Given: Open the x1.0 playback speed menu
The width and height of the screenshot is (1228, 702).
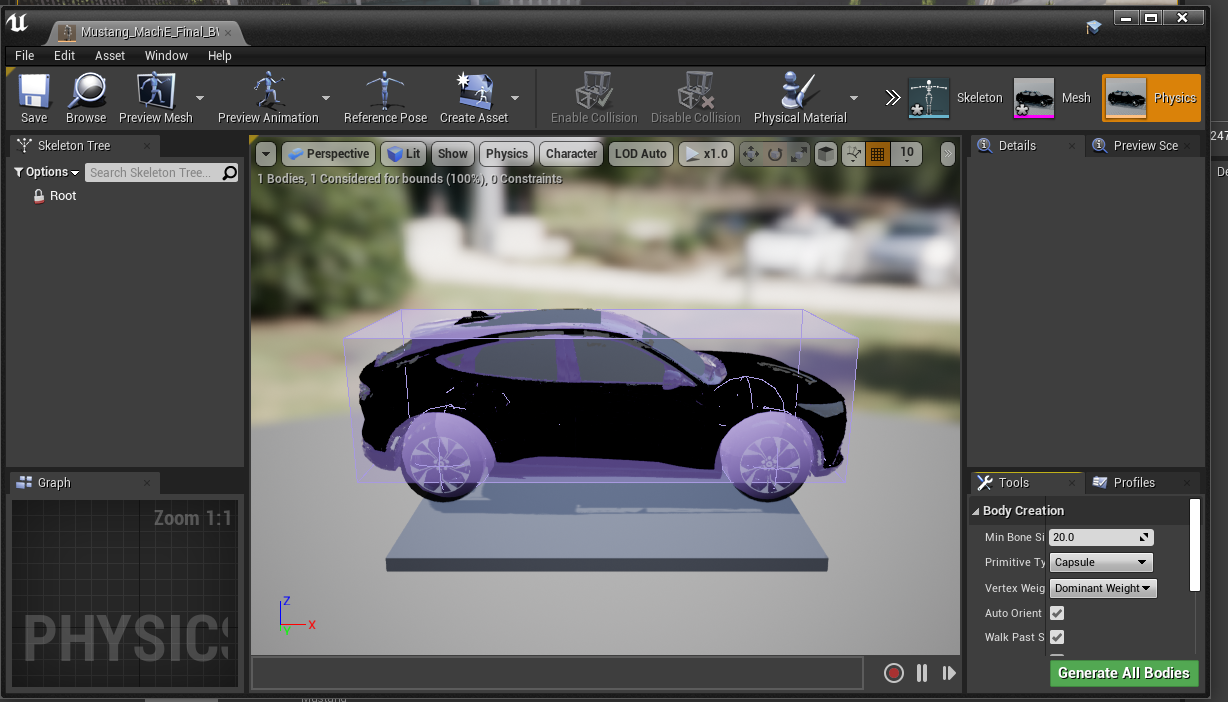Looking at the screenshot, I should tap(706, 154).
